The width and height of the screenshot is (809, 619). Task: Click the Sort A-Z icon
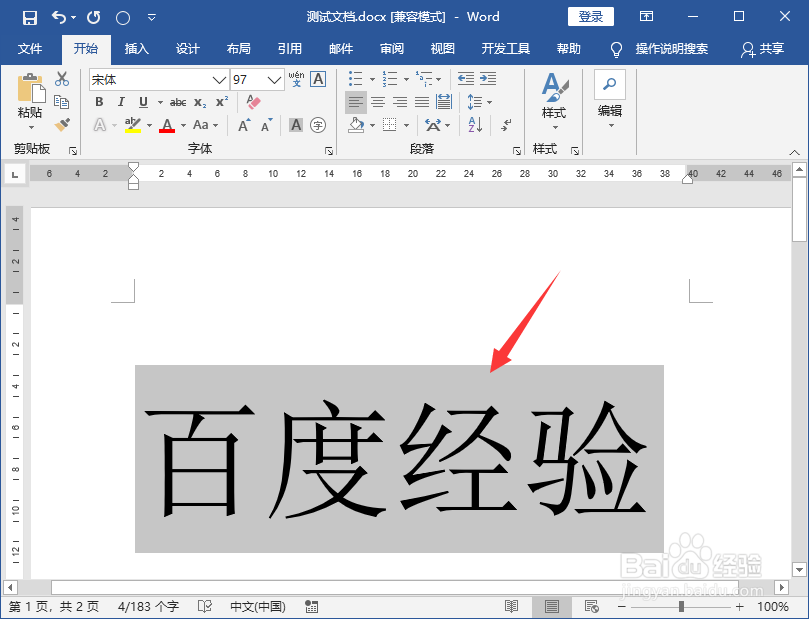[x=475, y=125]
